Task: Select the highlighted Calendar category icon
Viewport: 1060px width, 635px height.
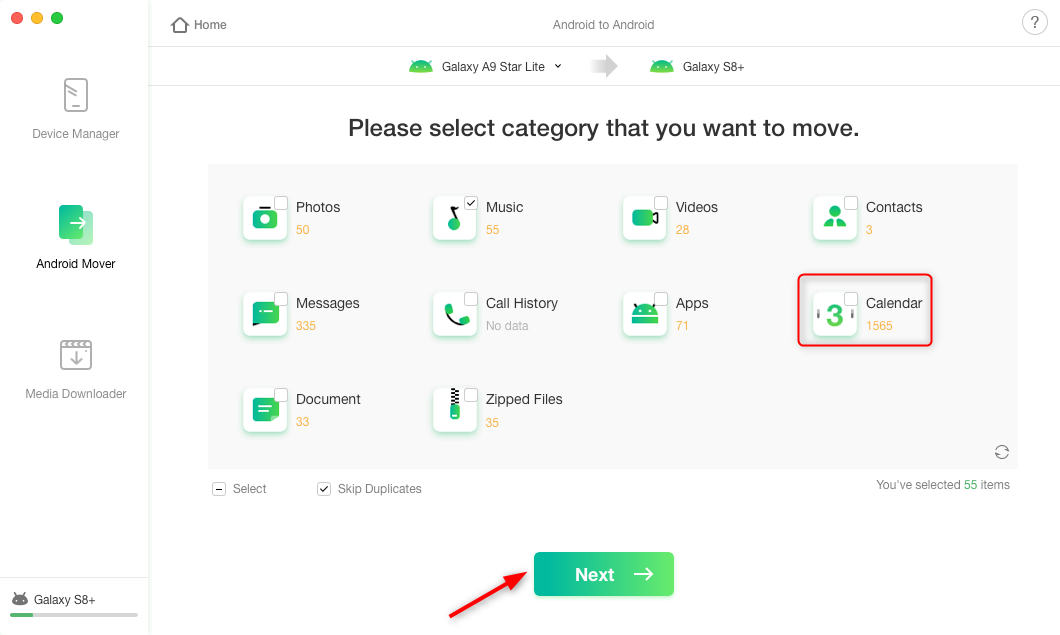Action: click(x=835, y=314)
